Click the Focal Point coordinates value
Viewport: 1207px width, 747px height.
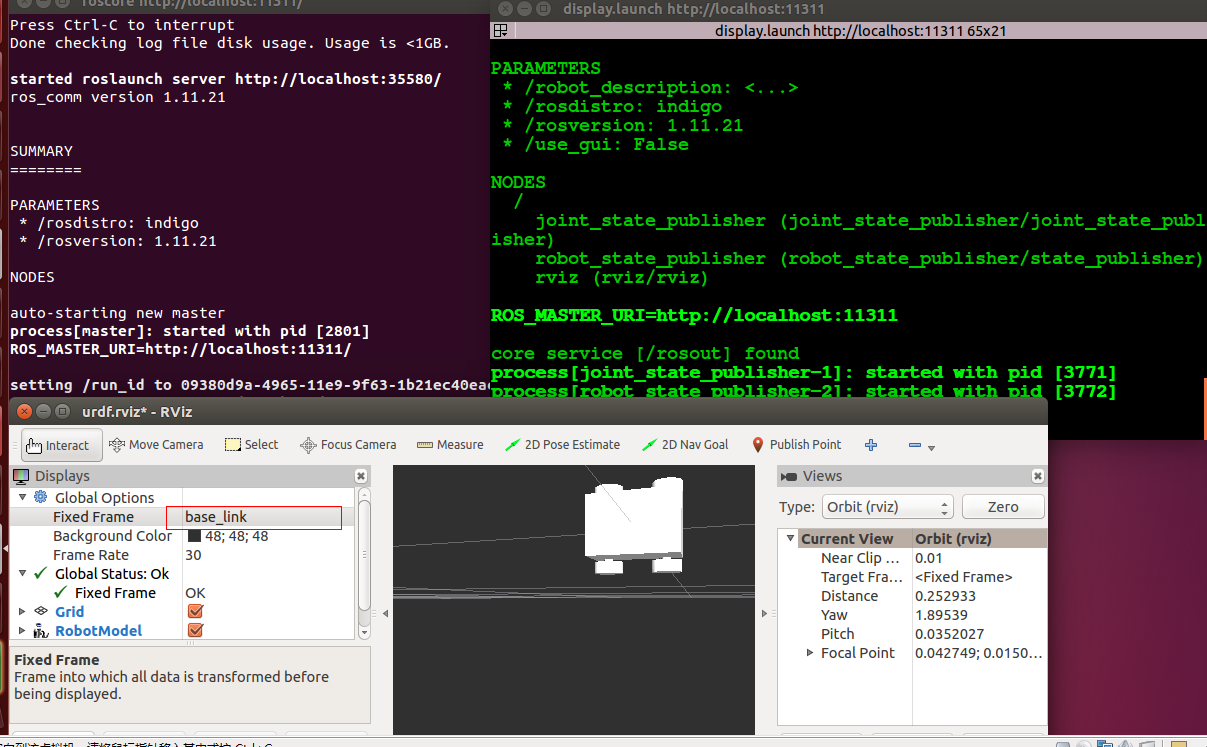tap(979, 653)
